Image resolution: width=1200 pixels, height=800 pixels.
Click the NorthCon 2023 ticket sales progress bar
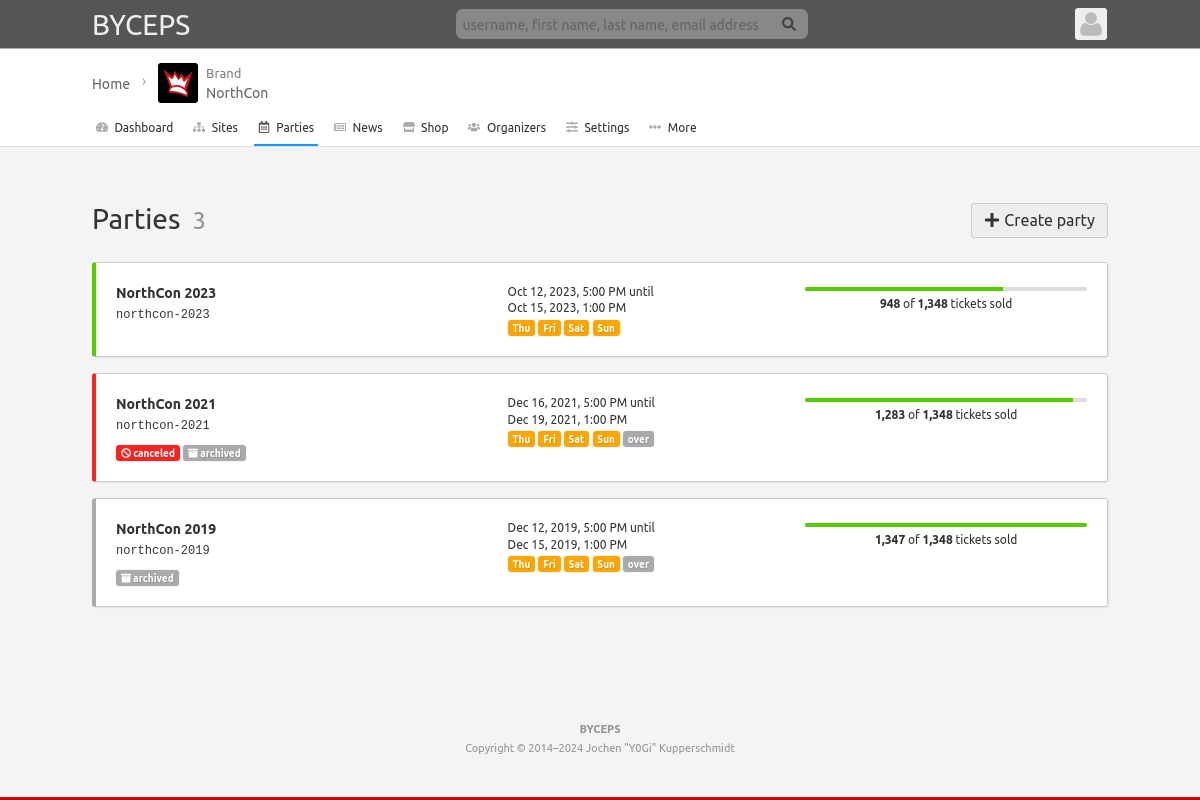tap(945, 289)
